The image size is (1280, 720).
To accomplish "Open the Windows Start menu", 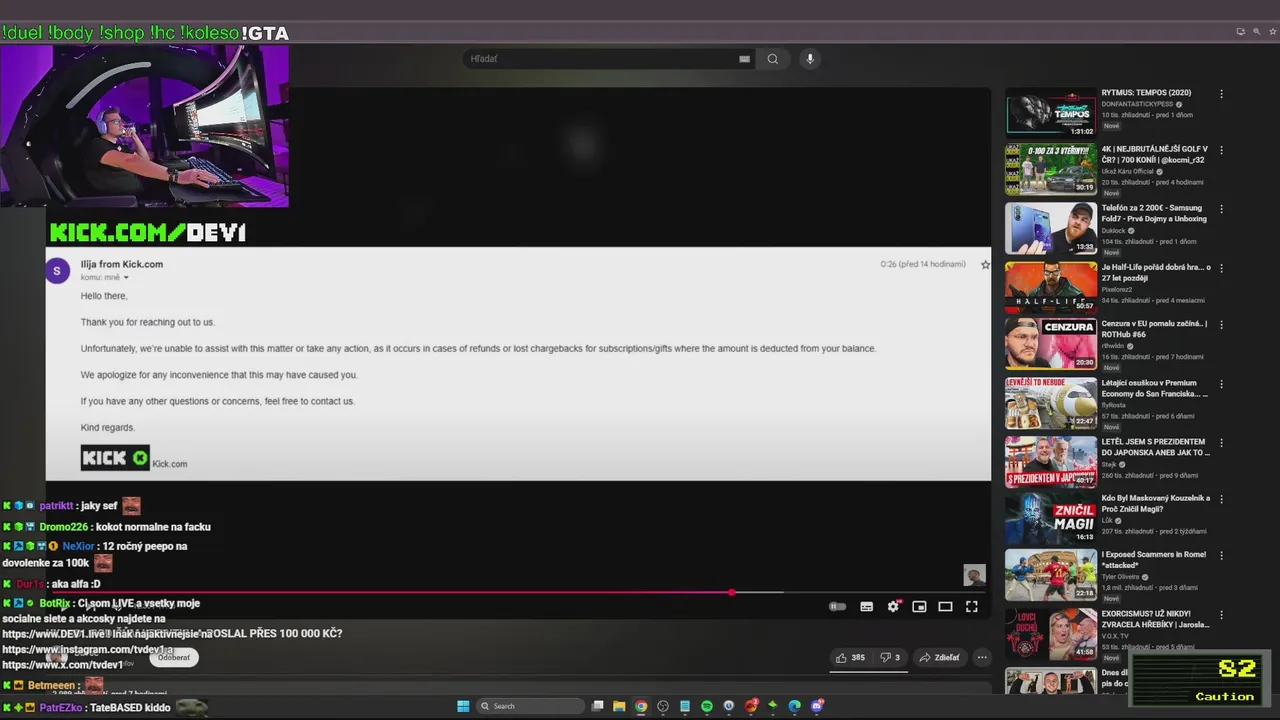I will pyautogui.click(x=463, y=706).
